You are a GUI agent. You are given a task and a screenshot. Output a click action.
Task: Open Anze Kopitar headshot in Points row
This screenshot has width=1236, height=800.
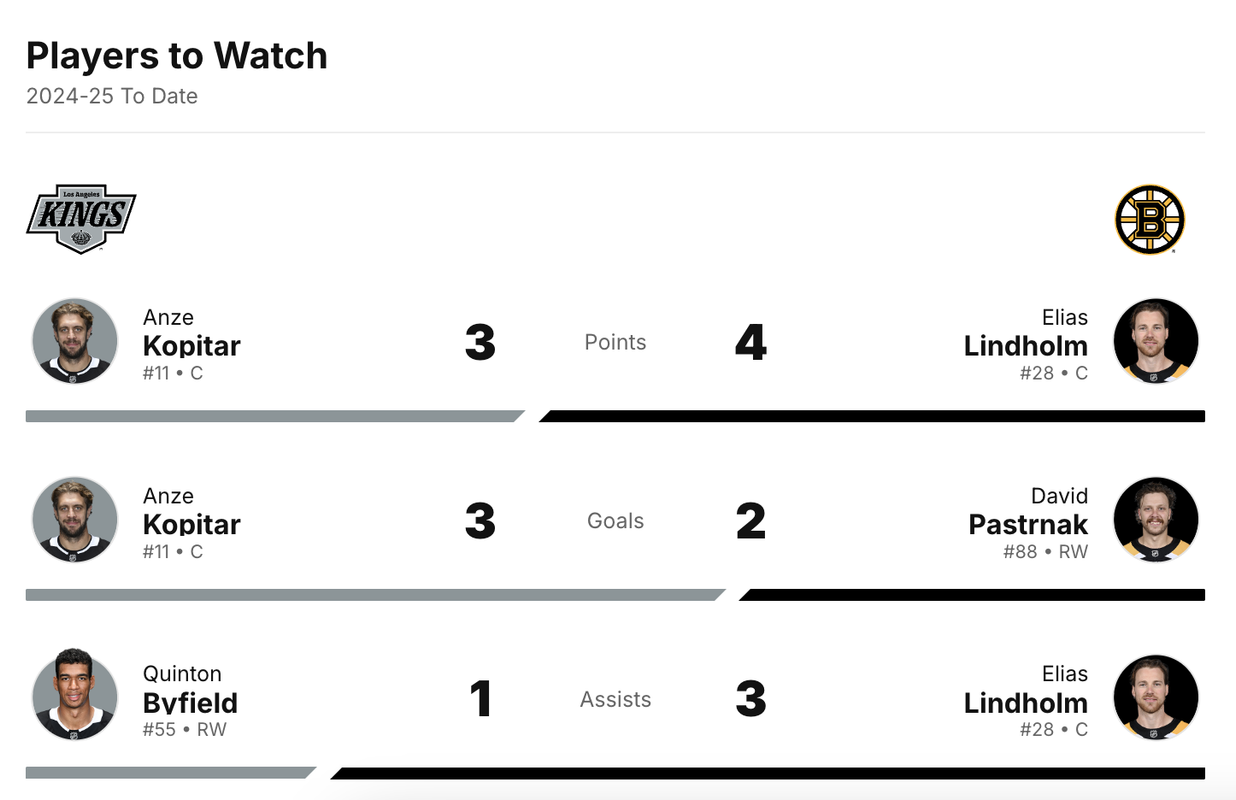click(75, 341)
